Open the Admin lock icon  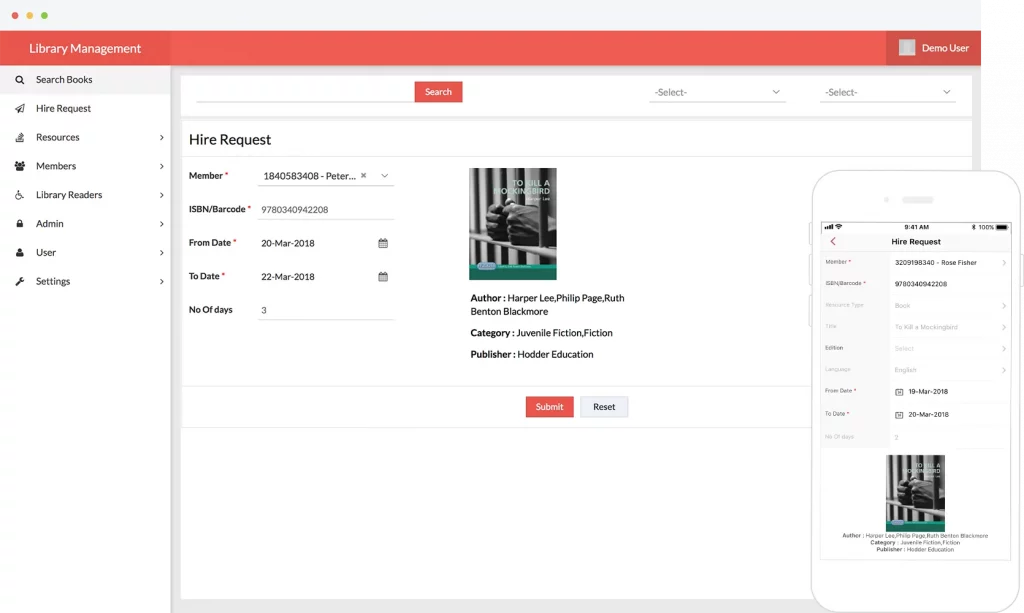click(x=21, y=223)
